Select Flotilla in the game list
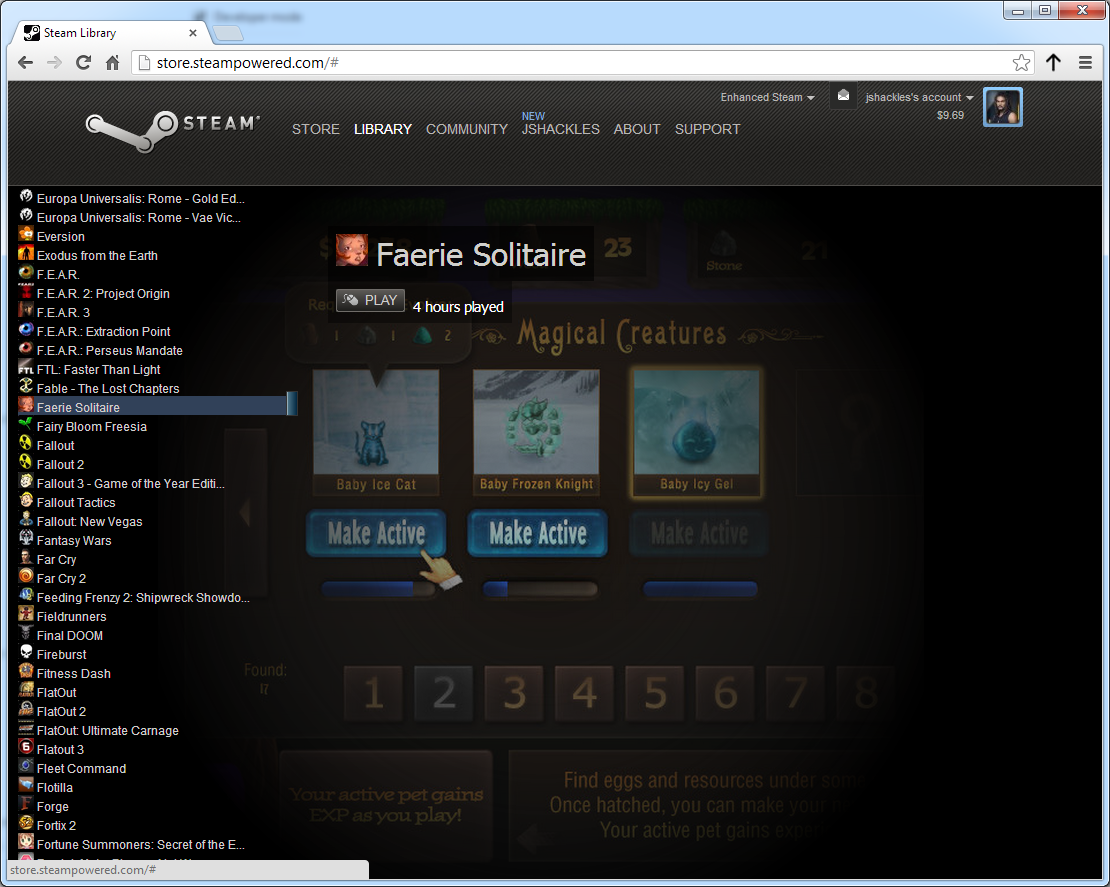This screenshot has width=1110, height=887. point(55,788)
